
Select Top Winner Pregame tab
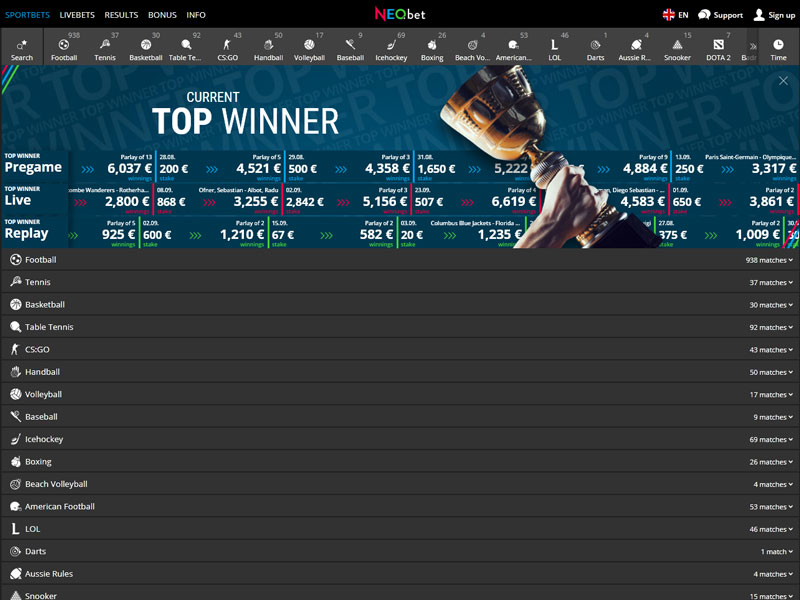(34, 164)
